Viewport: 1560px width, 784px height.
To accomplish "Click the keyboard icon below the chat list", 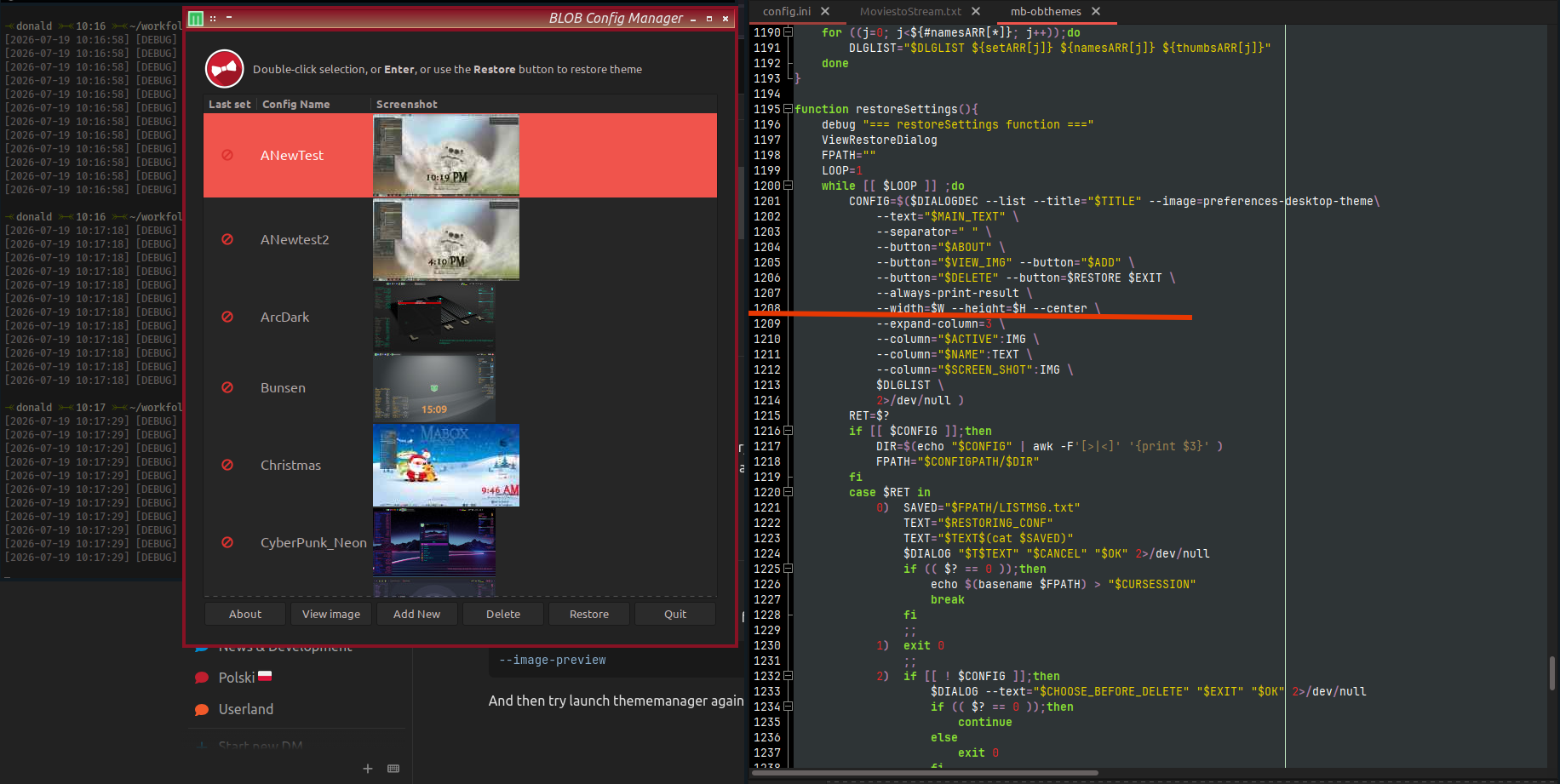I will coord(393,768).
